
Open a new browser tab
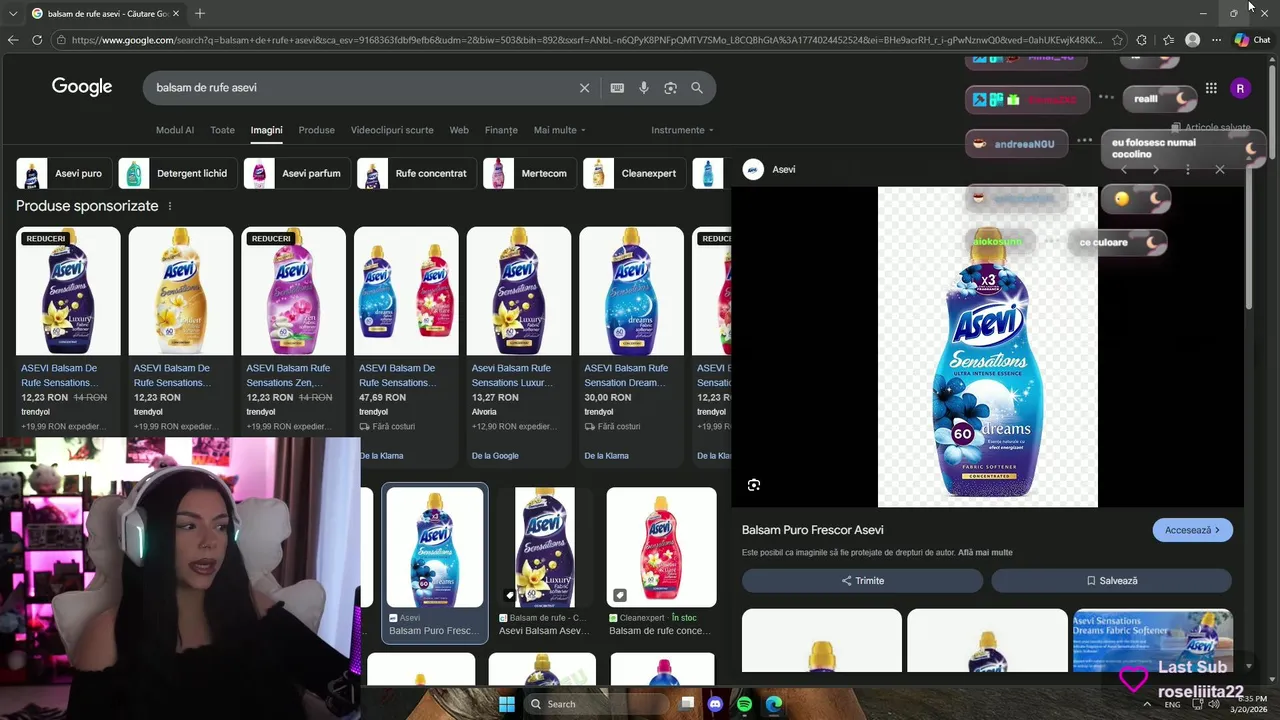coord(200,13)
